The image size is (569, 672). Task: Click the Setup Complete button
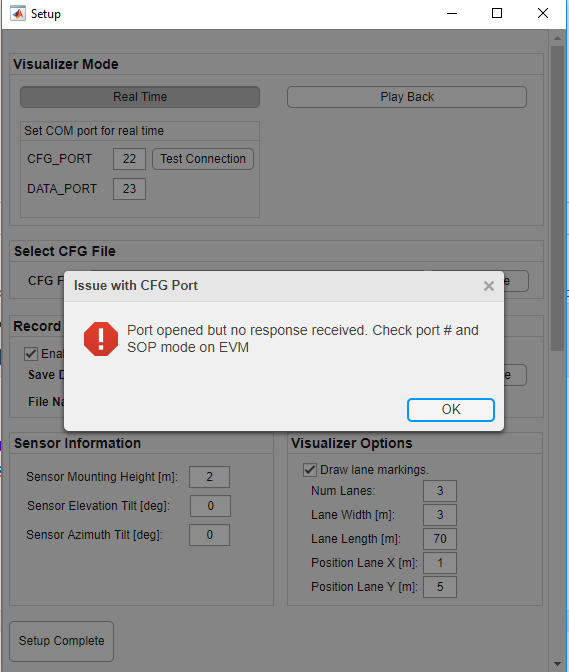(62, 641)
